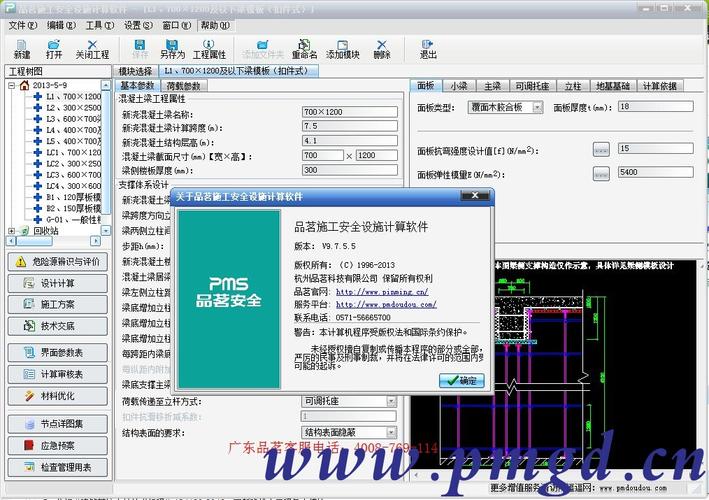Image resolution: width=709 pixels, height=500 pixels.
Task: Click project tree scroll-up arrow
Action: 105,85
